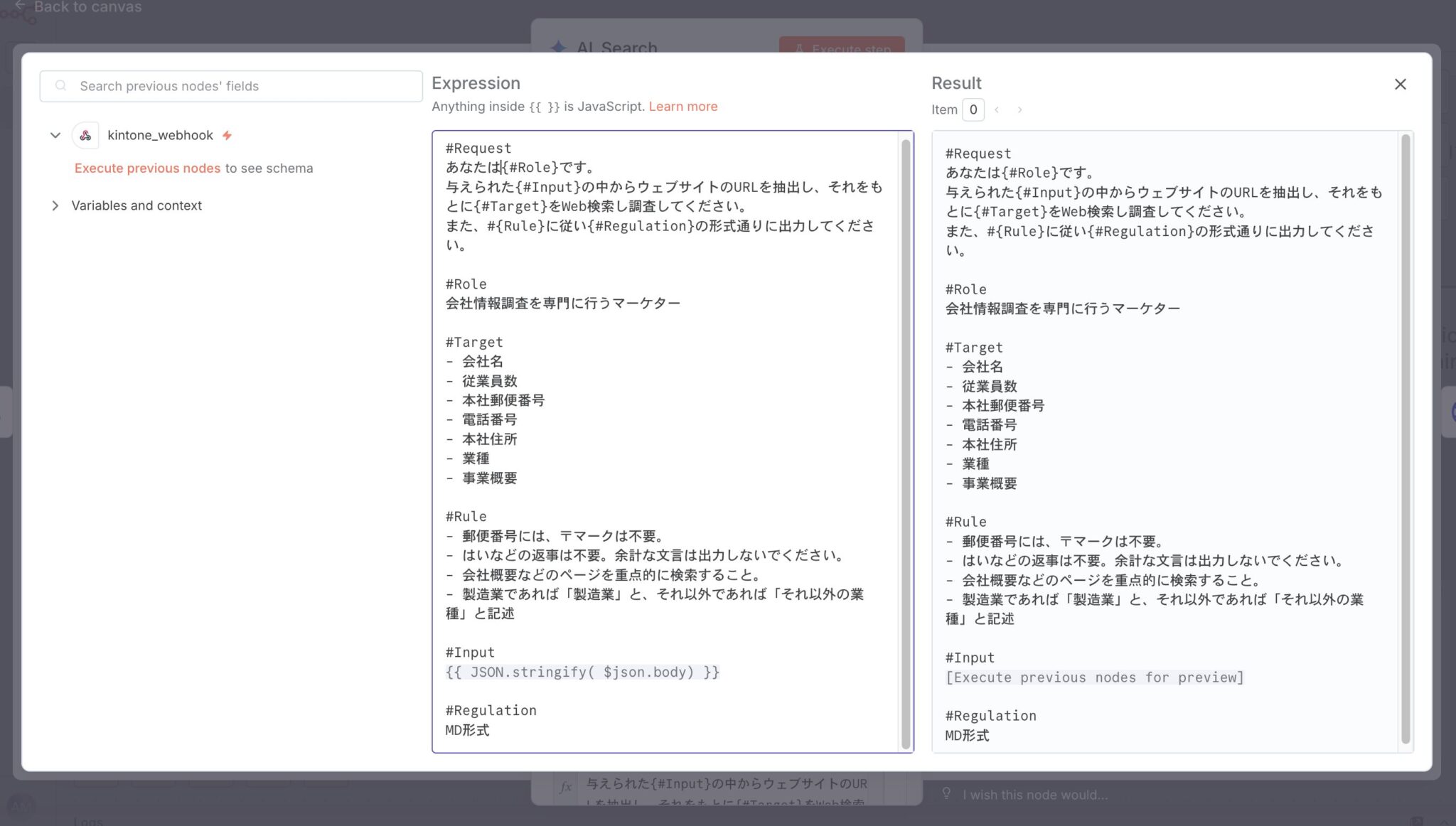Click the lightbulb feedback icon
This screenshot has width=1456, height=826.
946,793
